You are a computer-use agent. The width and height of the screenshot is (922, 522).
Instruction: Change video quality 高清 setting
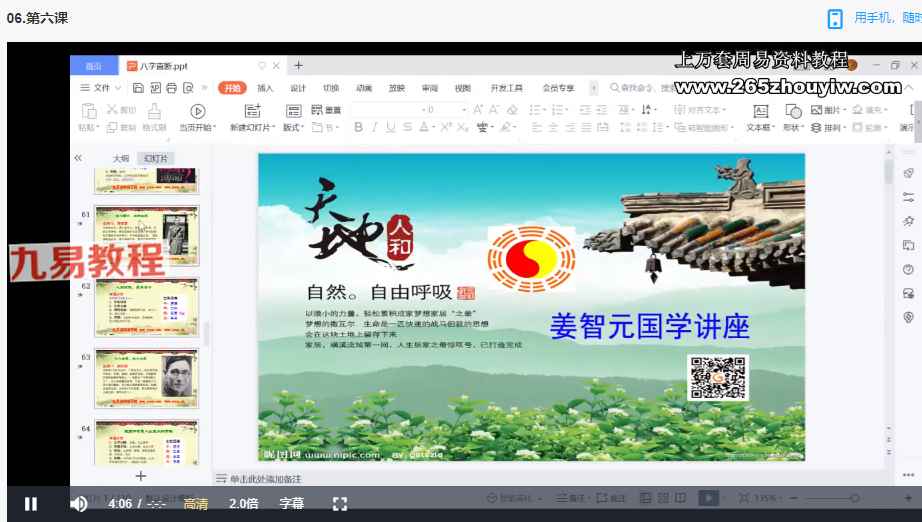pyautogui.click(x=195, y=504)
